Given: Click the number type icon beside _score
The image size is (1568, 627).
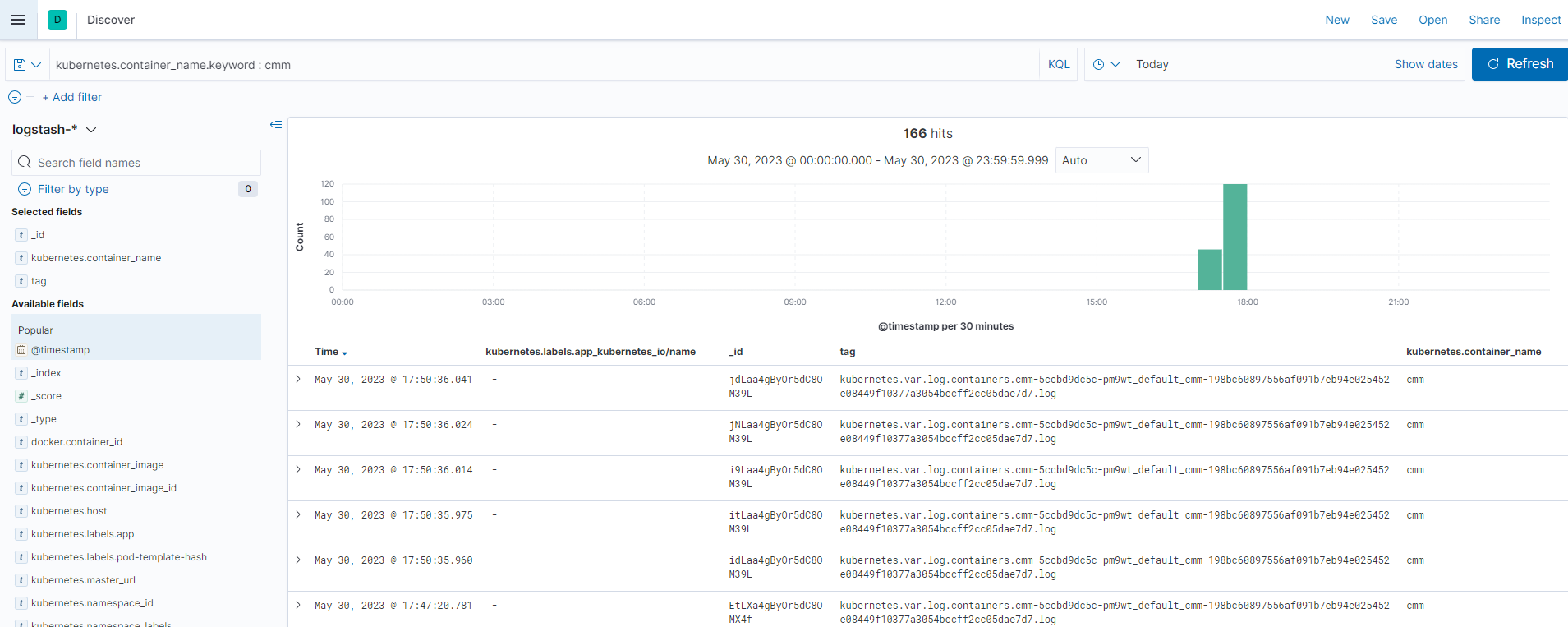Looking at the screenshot, I should pyautogui.click(x=21, y=396).
